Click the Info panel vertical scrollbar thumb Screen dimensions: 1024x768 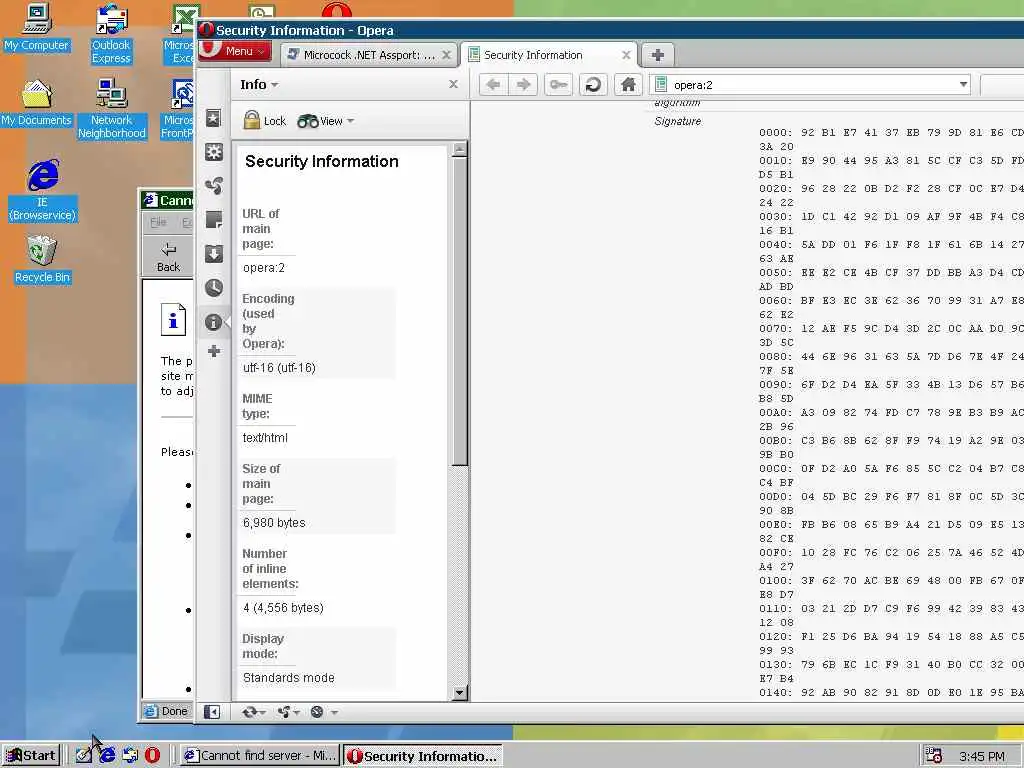point(460,312)
